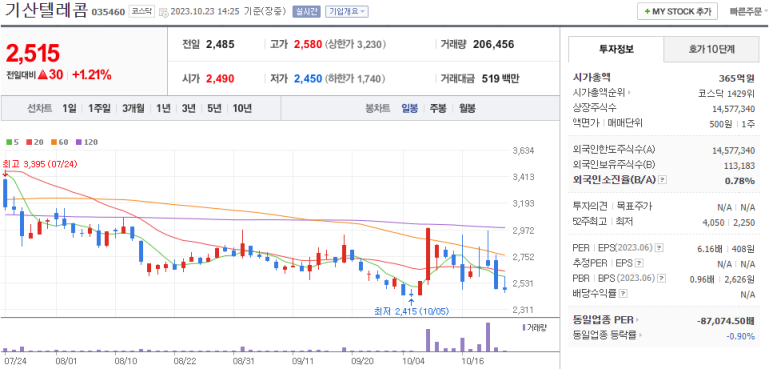
Task: Click the orange 60-day moving average swatch
Action: click(53, 142)
